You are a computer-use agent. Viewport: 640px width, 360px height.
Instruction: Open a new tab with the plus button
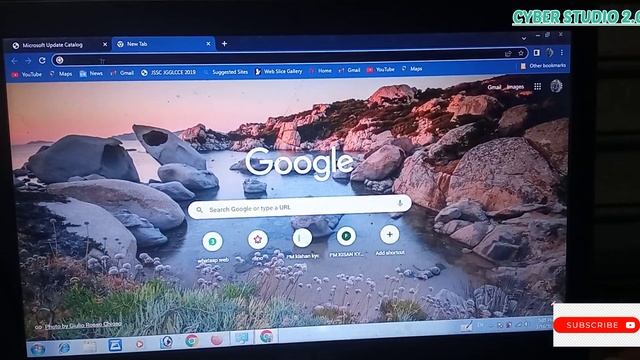[224, 43]
